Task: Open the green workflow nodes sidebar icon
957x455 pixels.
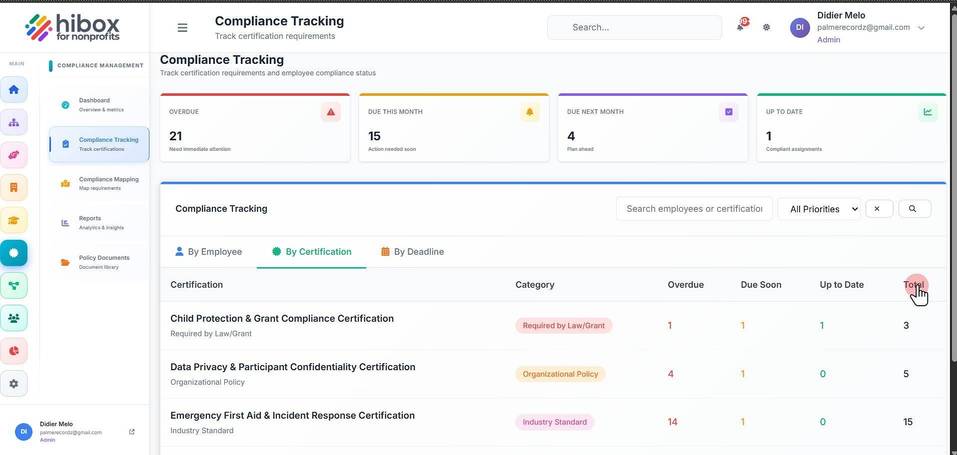Action: point(13,285)
